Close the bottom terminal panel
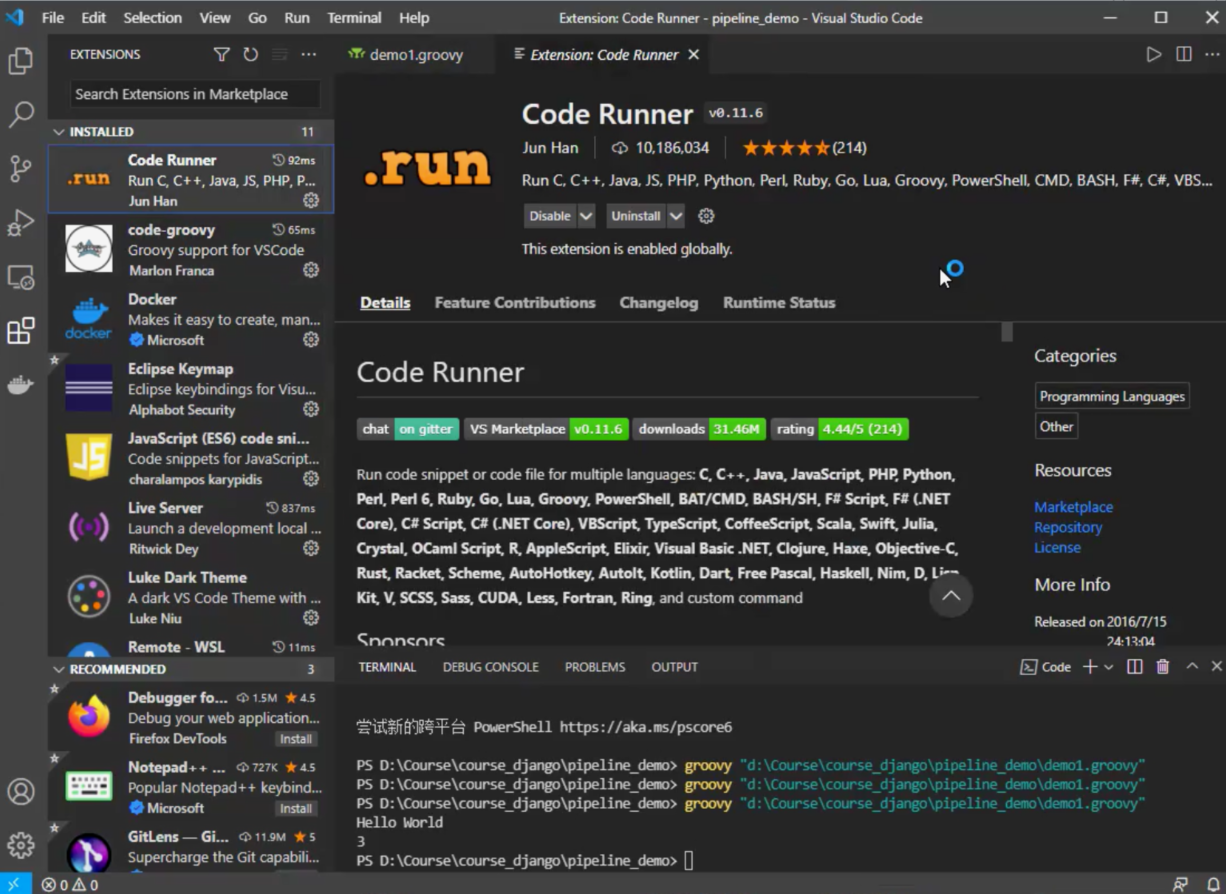This screenshot has height=894, width=1226. point(1216,667)
